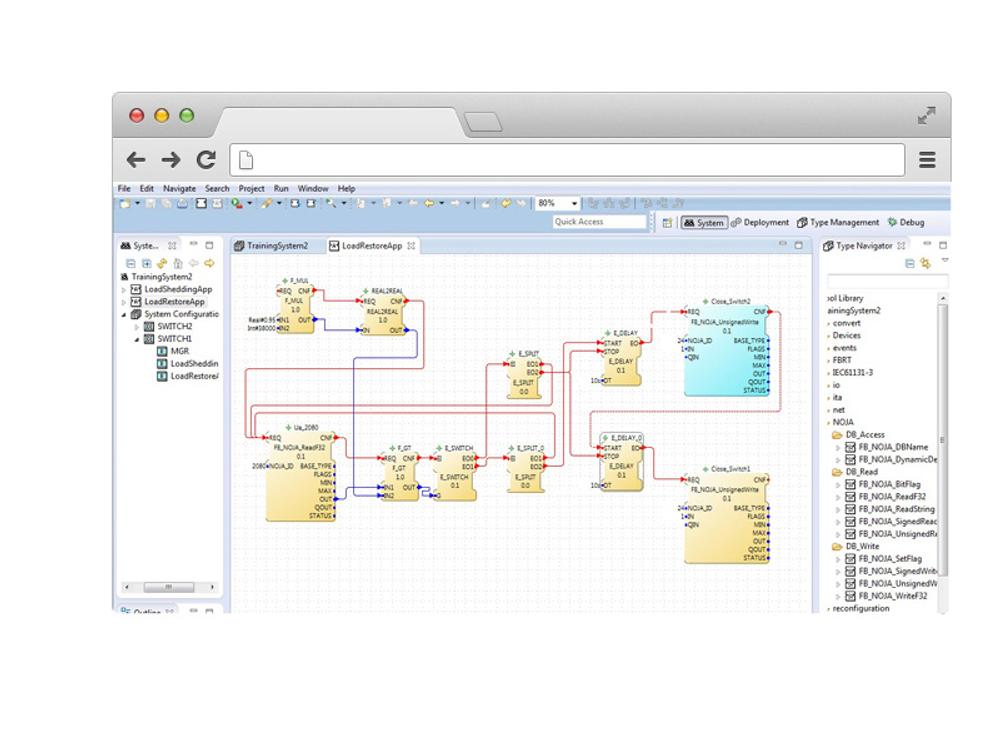Click Expand All in System Explorer
This screenshot has width=1000, height=750.
point(146,263)
